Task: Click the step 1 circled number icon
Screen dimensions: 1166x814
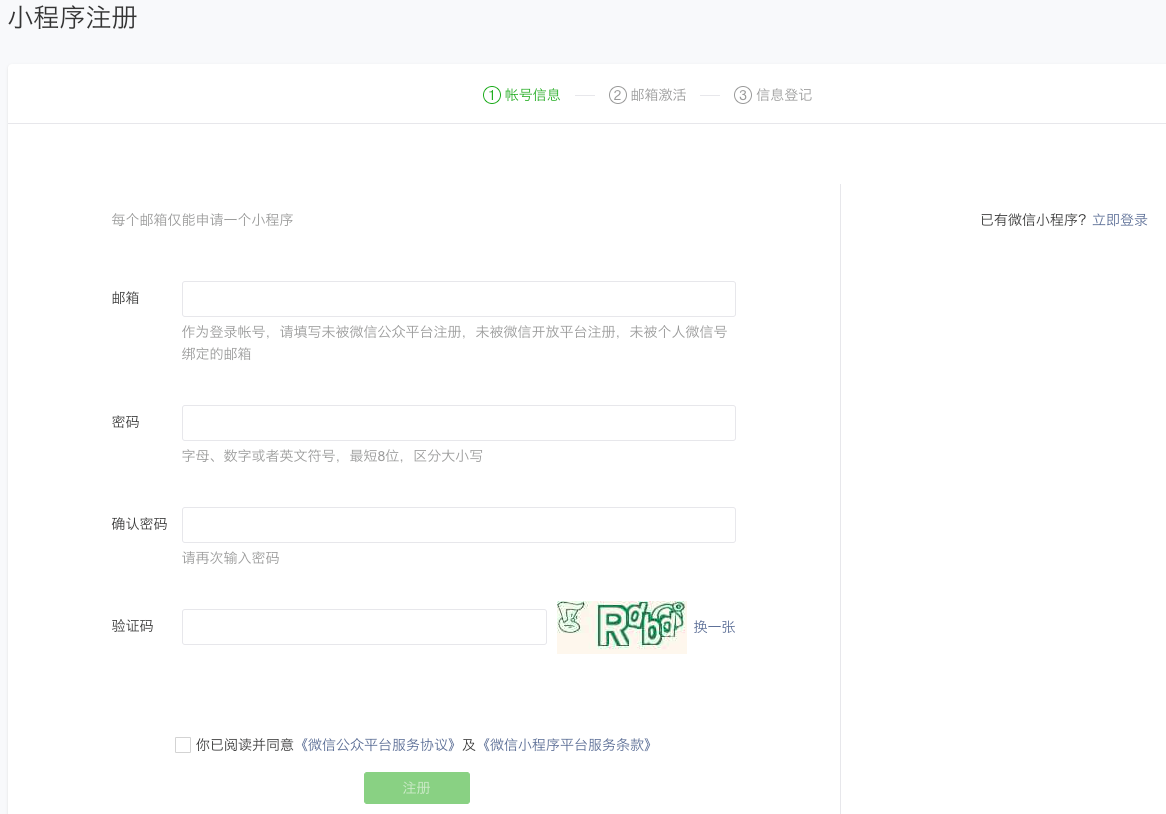Action: [491, 95]
